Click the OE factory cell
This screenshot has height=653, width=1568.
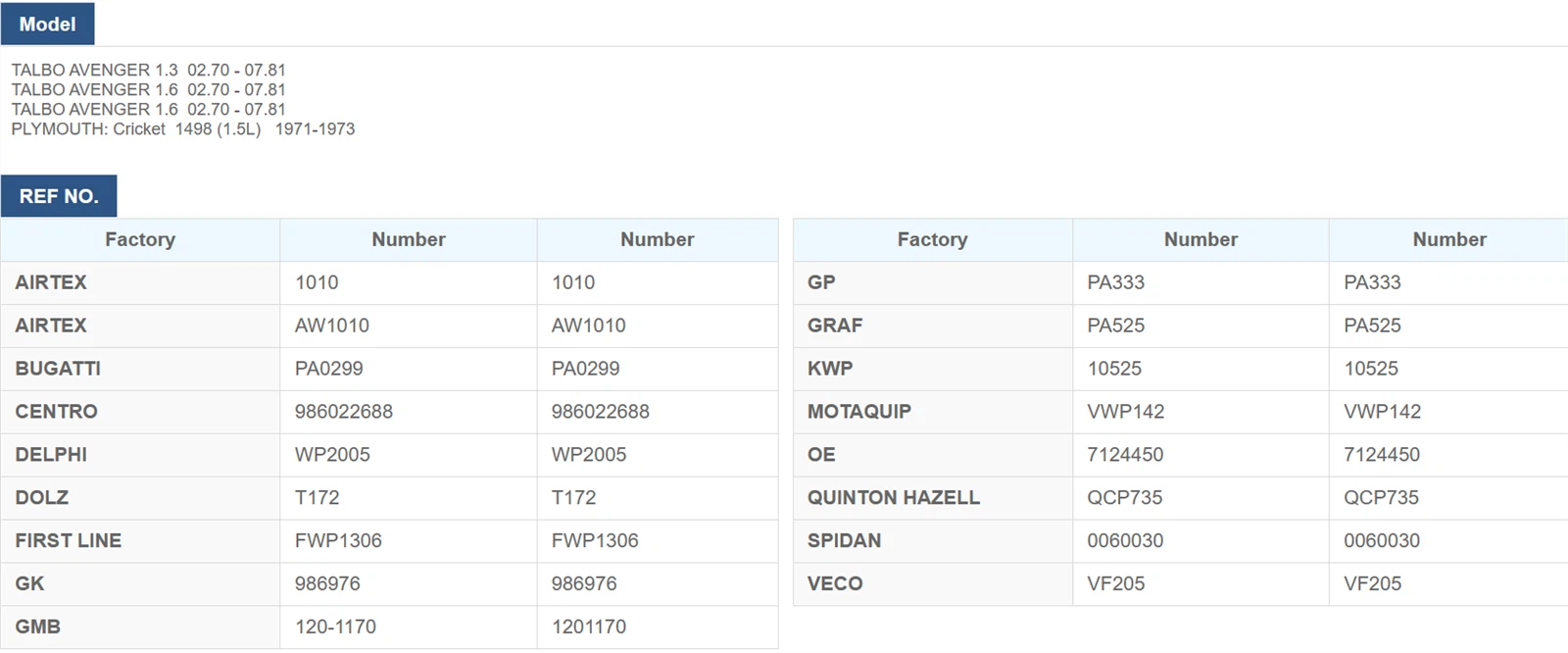821,455
